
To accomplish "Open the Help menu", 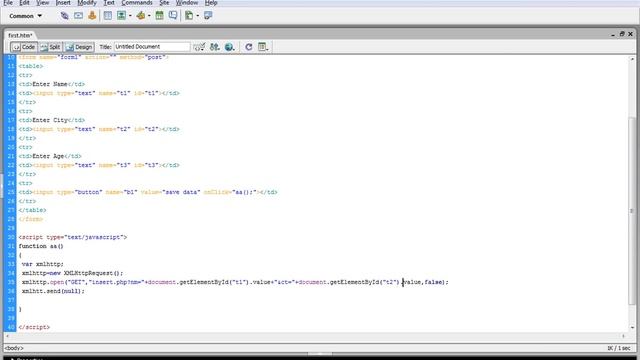I will point(211,3).
